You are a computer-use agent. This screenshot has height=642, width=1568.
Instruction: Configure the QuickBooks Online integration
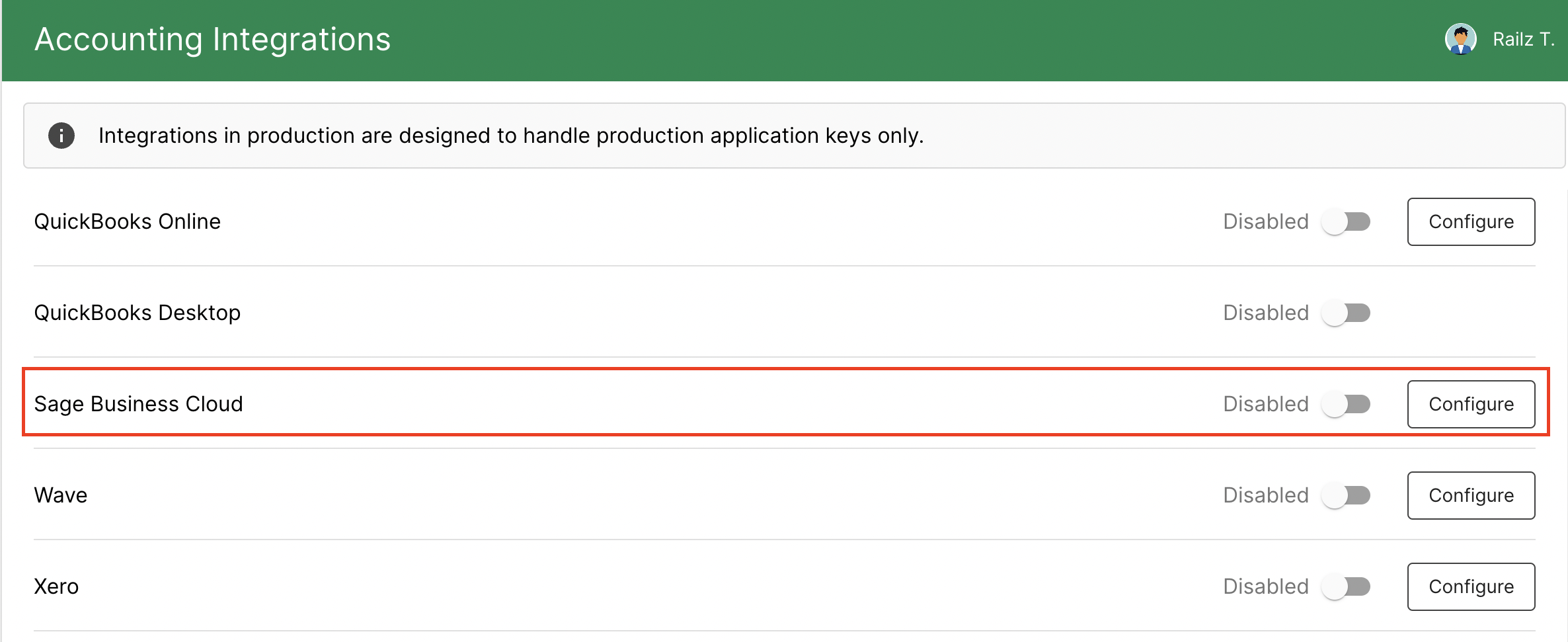click(1471, 221)
